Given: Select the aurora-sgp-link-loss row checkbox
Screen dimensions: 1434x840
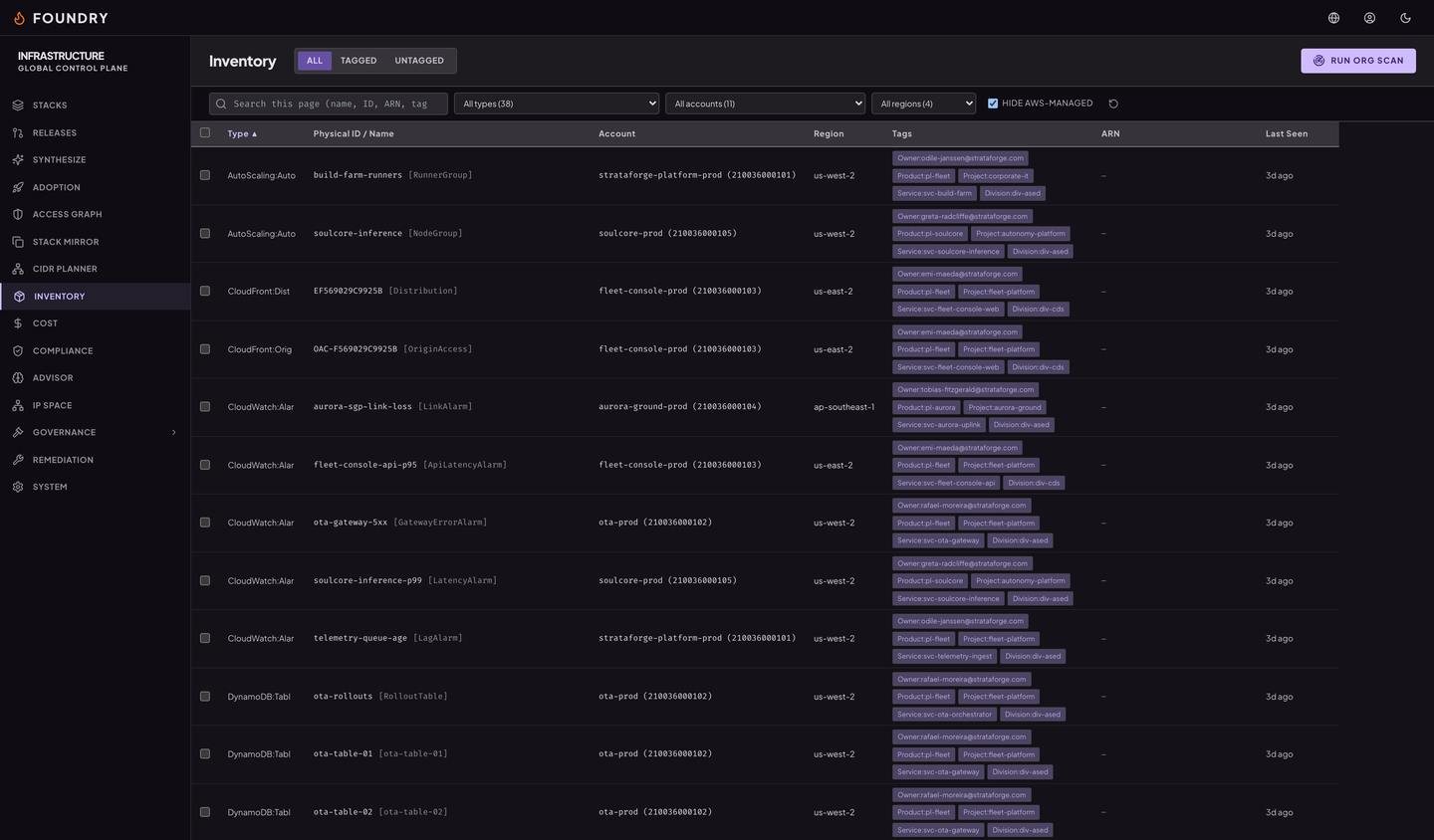Looking at the screenshot, I should pos(205,406).
